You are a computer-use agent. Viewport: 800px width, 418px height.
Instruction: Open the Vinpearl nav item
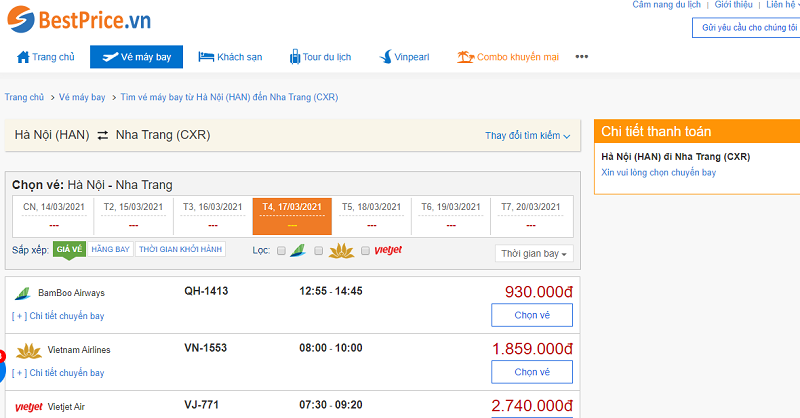click(405, 57)
